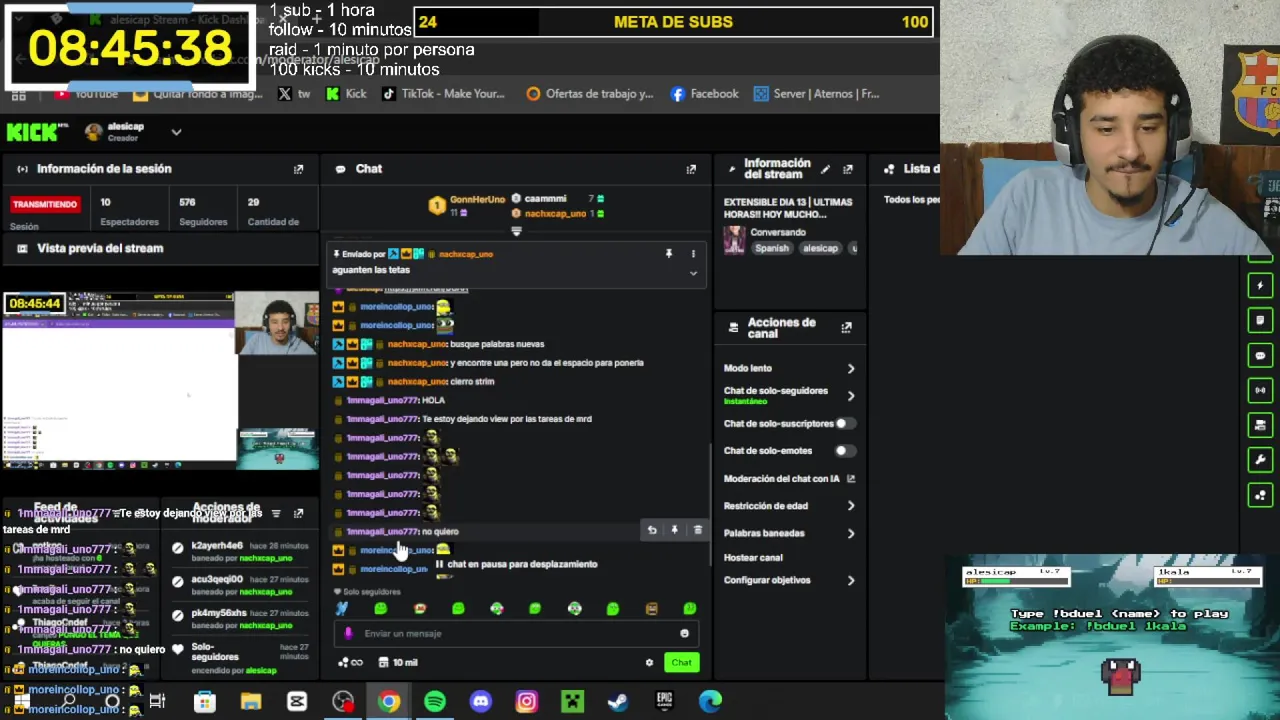Open Facebook bookmark
This screenshot has height=720, width=1280.
[x=705, y=94]
